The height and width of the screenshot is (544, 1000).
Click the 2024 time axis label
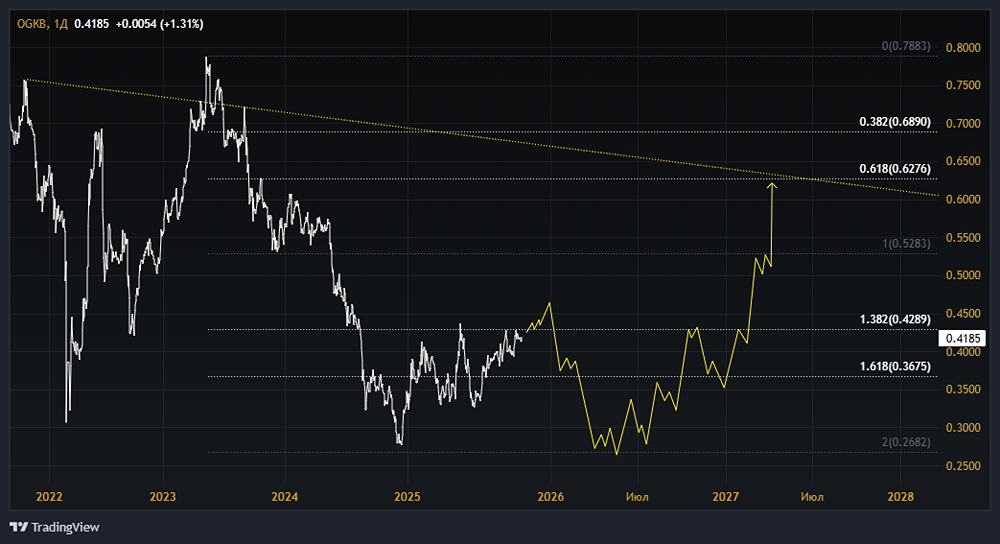[x=284, y=497]
